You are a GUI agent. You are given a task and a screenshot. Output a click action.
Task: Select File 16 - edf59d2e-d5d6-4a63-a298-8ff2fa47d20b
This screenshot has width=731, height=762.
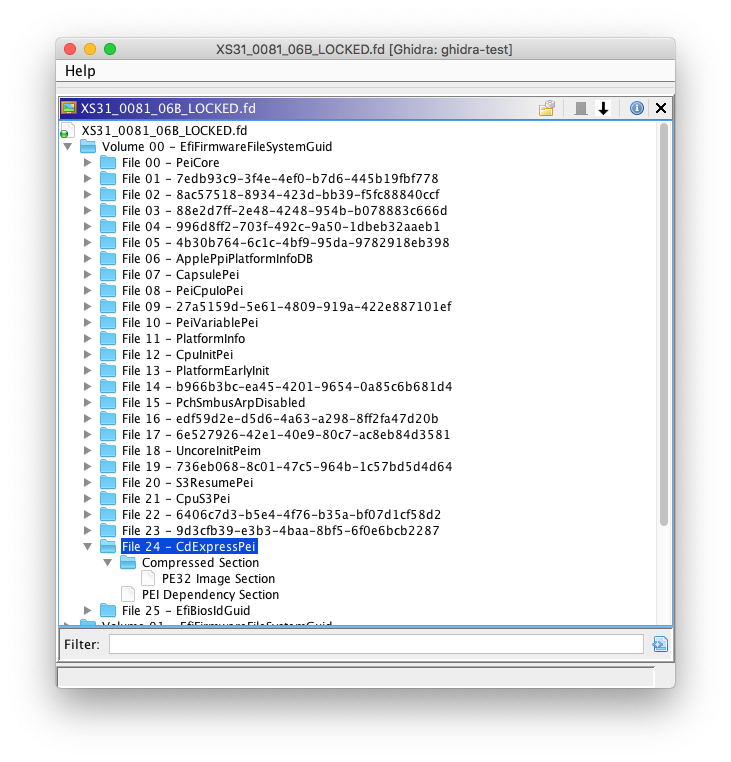(280, 418)
